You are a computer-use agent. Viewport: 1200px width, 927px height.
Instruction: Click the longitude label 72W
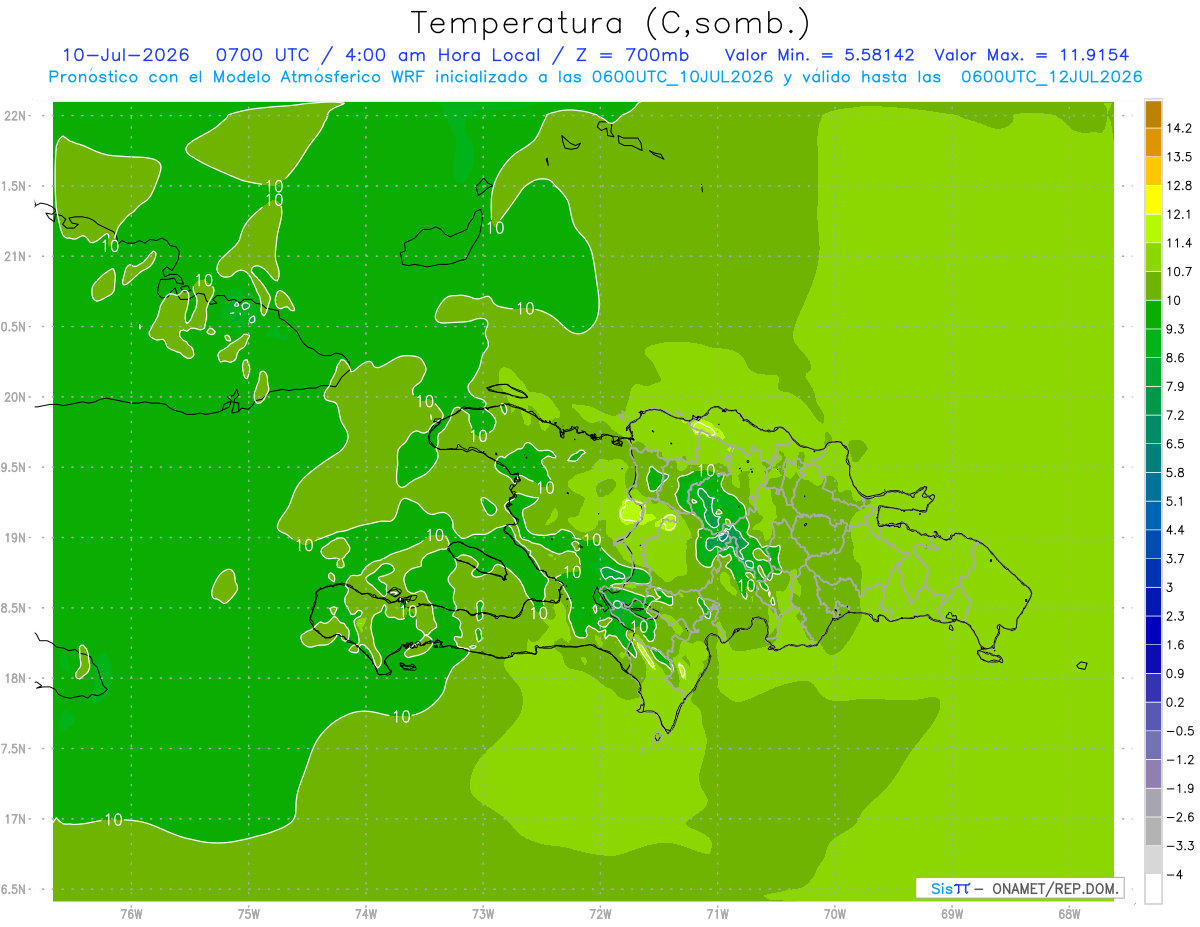[x=600, y=914]
